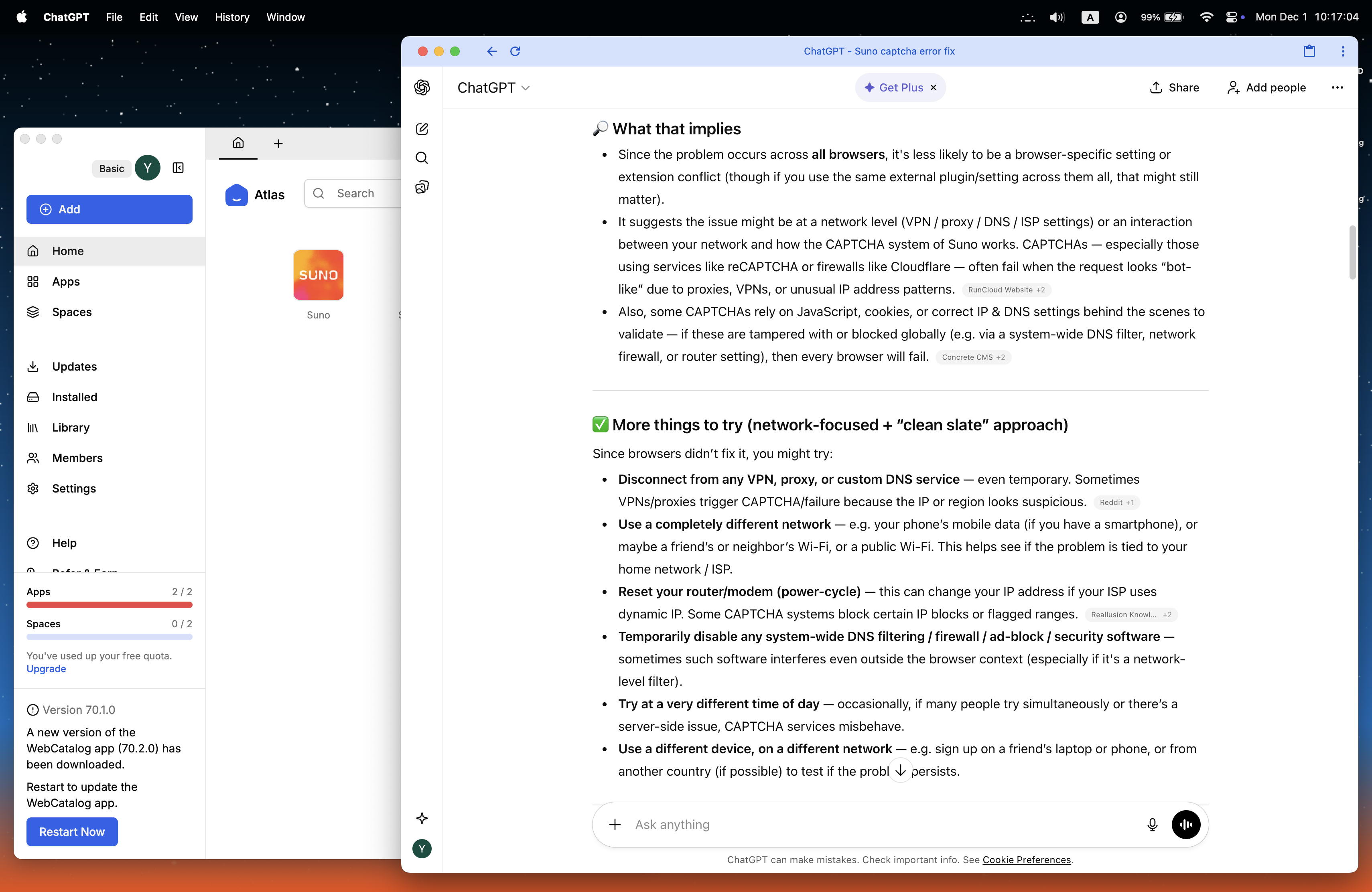Open the History menu in menu bar
This screenshot has height=892, width=1372.
(x=232, y=17)
